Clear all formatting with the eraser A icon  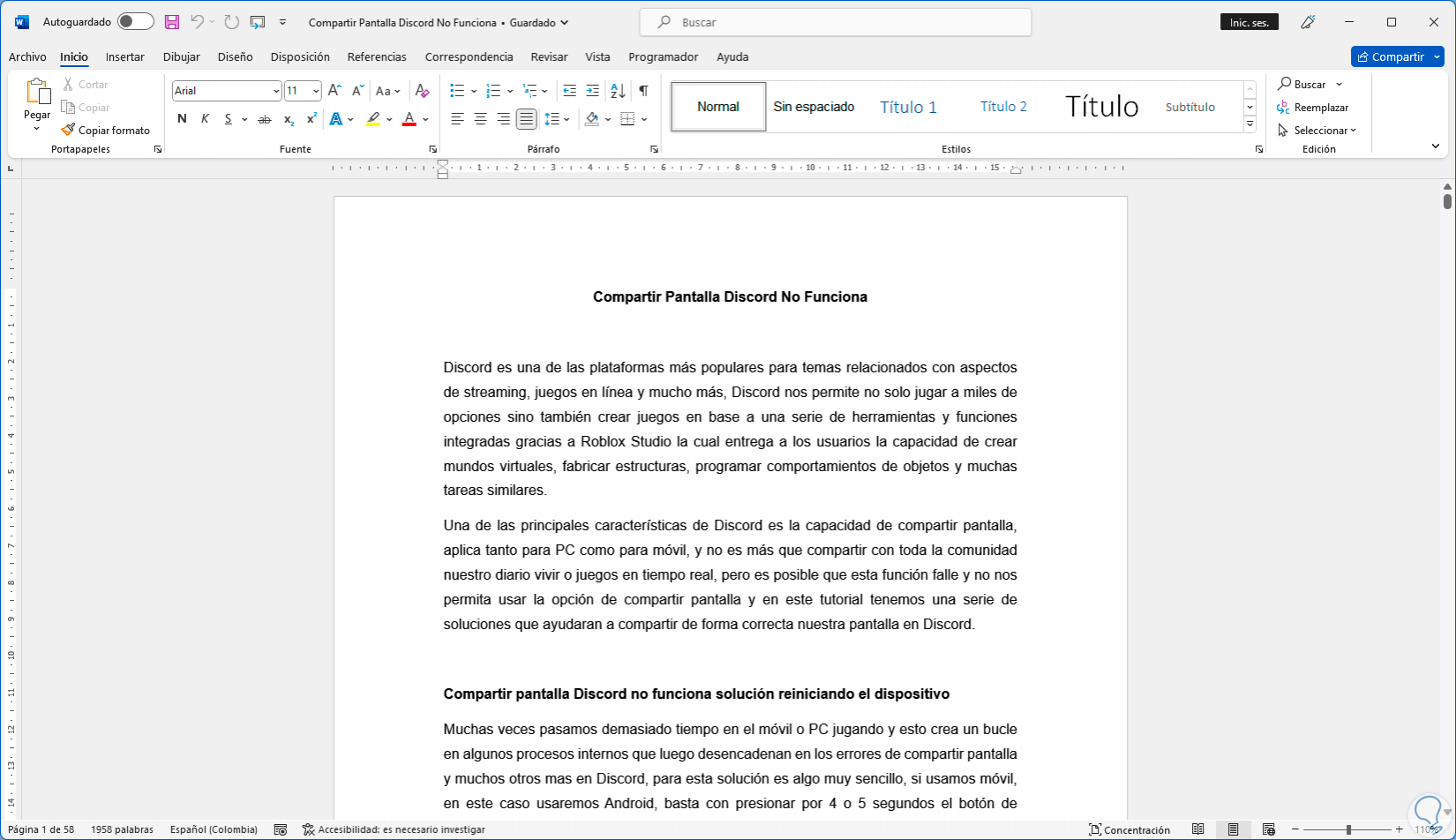click(422, 91)
